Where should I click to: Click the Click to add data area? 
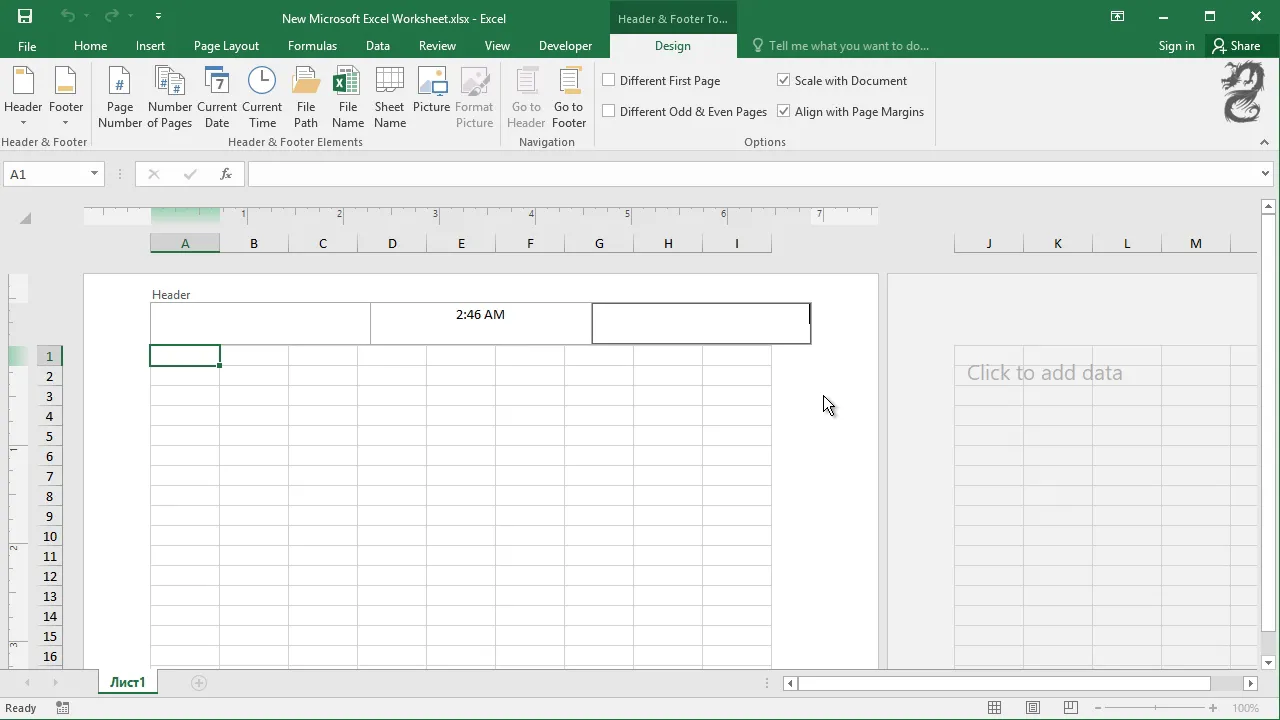pos(1044,373)
